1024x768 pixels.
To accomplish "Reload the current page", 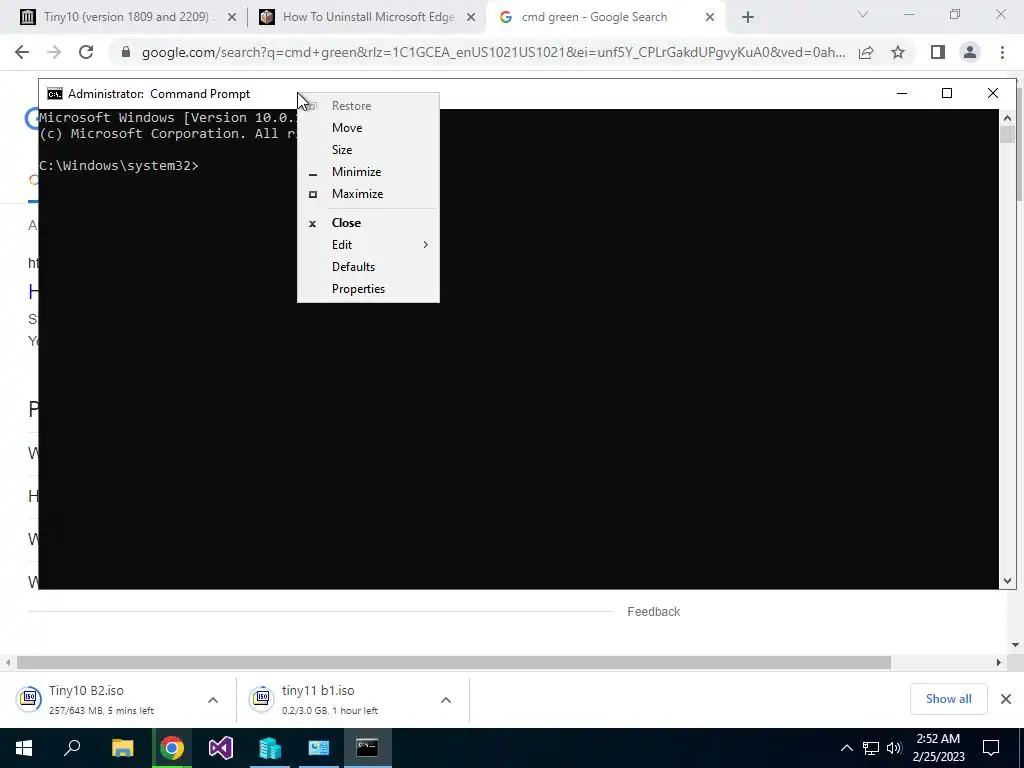I will (x=86, y=52).
